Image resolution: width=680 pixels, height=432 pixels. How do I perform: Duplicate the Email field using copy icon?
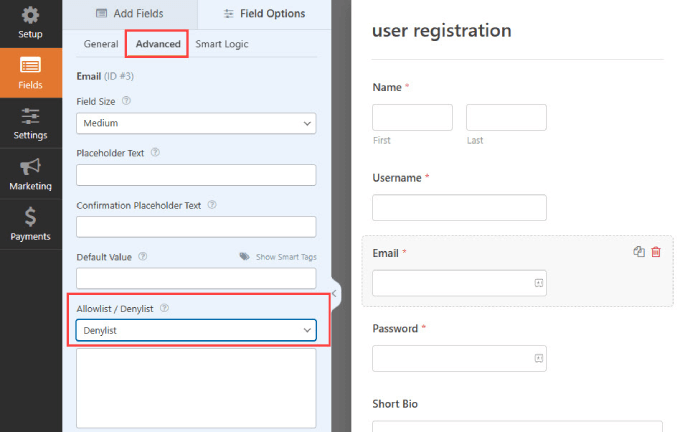[639, 252]
